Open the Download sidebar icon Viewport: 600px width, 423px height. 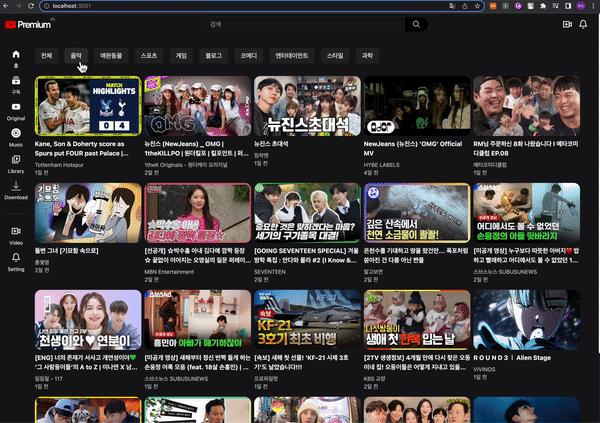pos(16,186)
